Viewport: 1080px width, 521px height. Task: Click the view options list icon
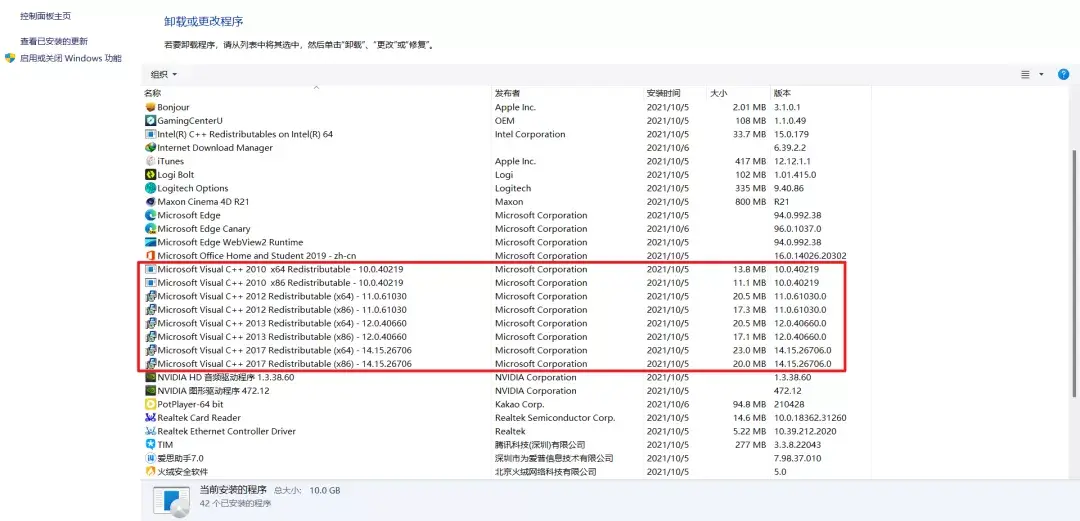(x=1026, y=74)
